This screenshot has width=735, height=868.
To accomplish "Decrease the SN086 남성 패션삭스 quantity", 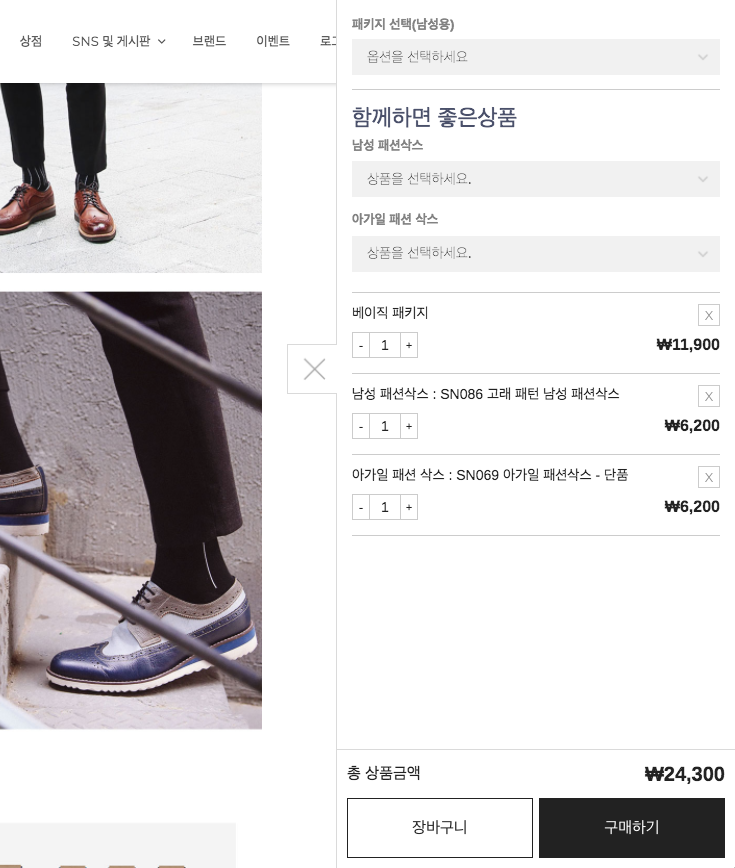I will 361,426.
